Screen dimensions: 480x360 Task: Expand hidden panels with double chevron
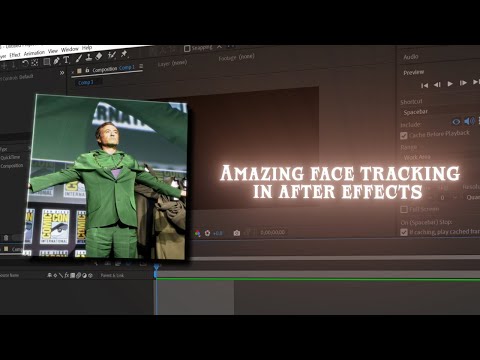pyautogui.click(x=62, y=72)
